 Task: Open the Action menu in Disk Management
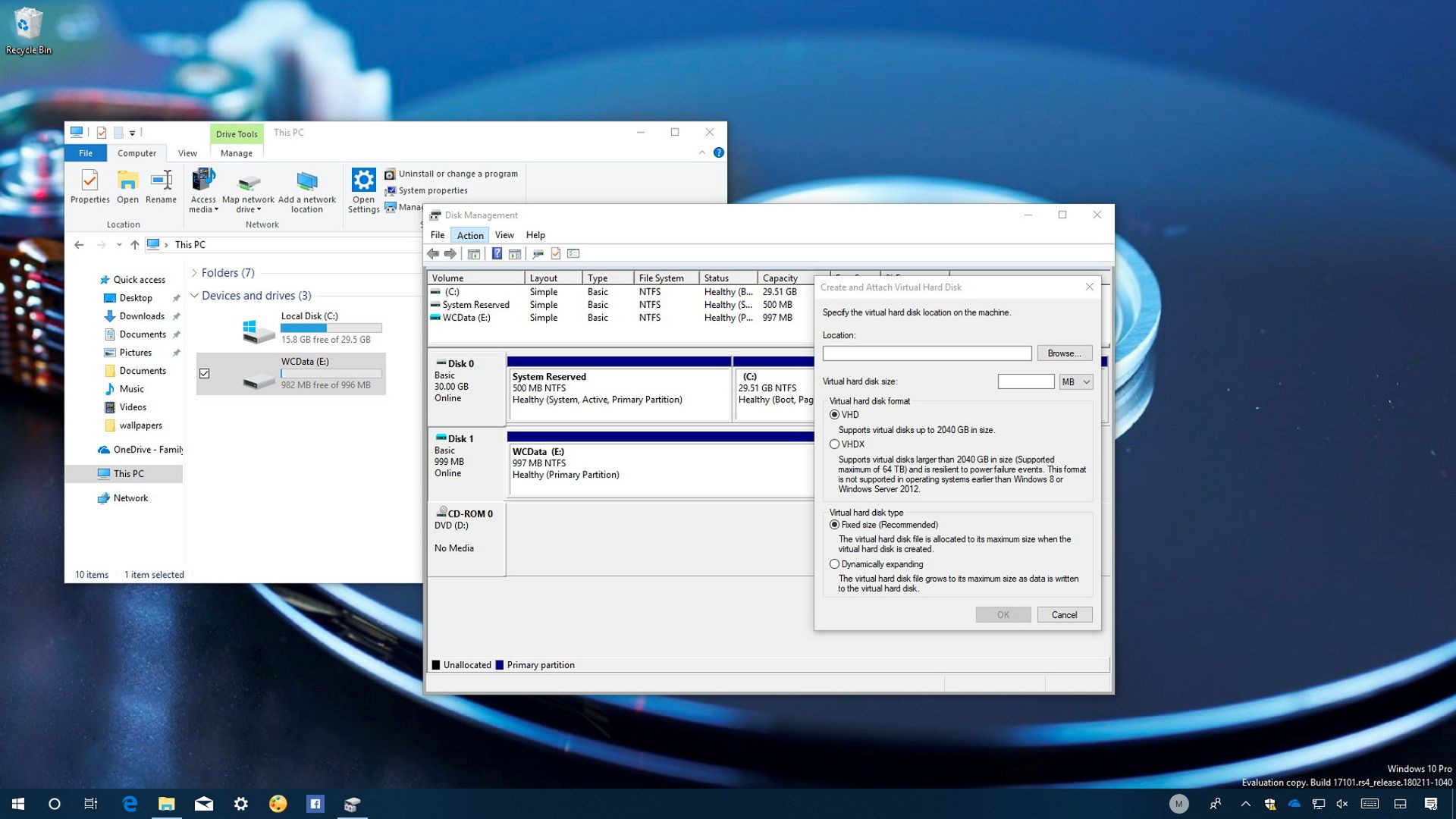point(469,235)
